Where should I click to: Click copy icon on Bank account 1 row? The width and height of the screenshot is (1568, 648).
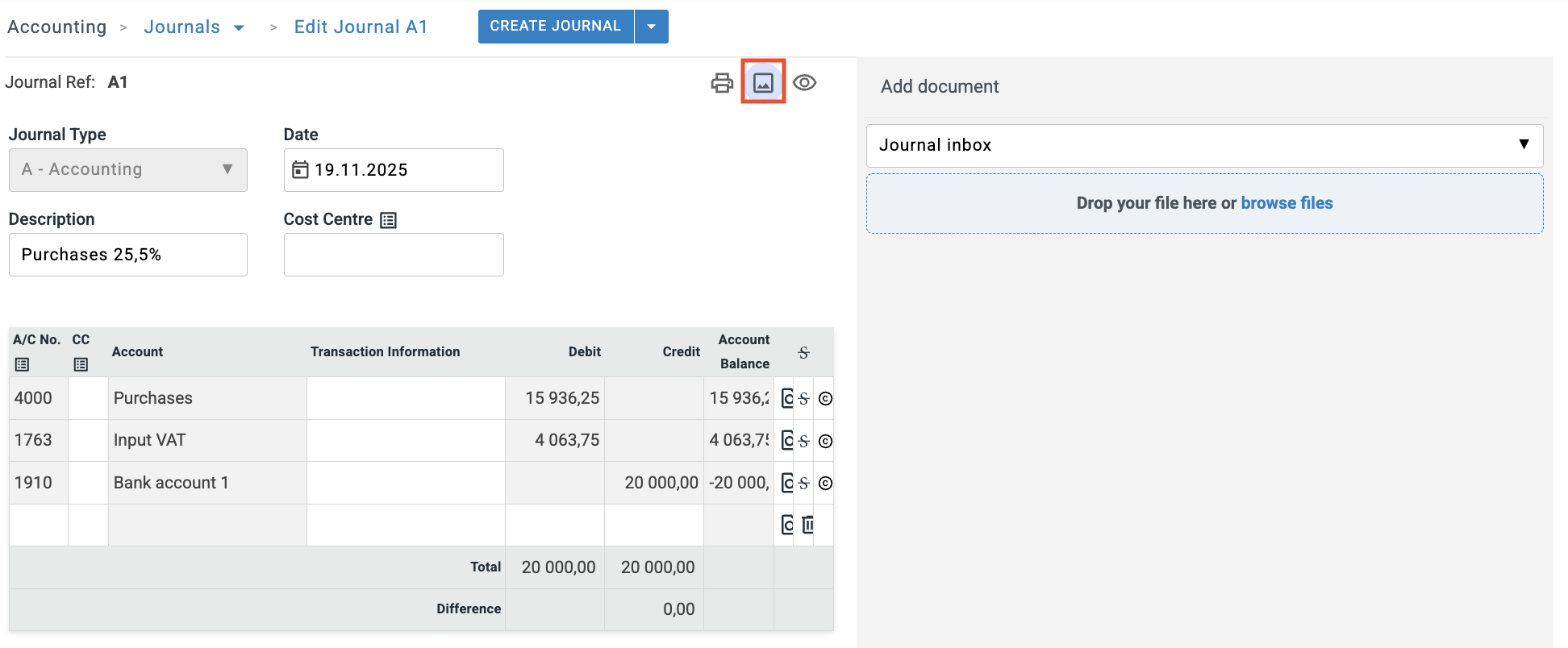786,483
